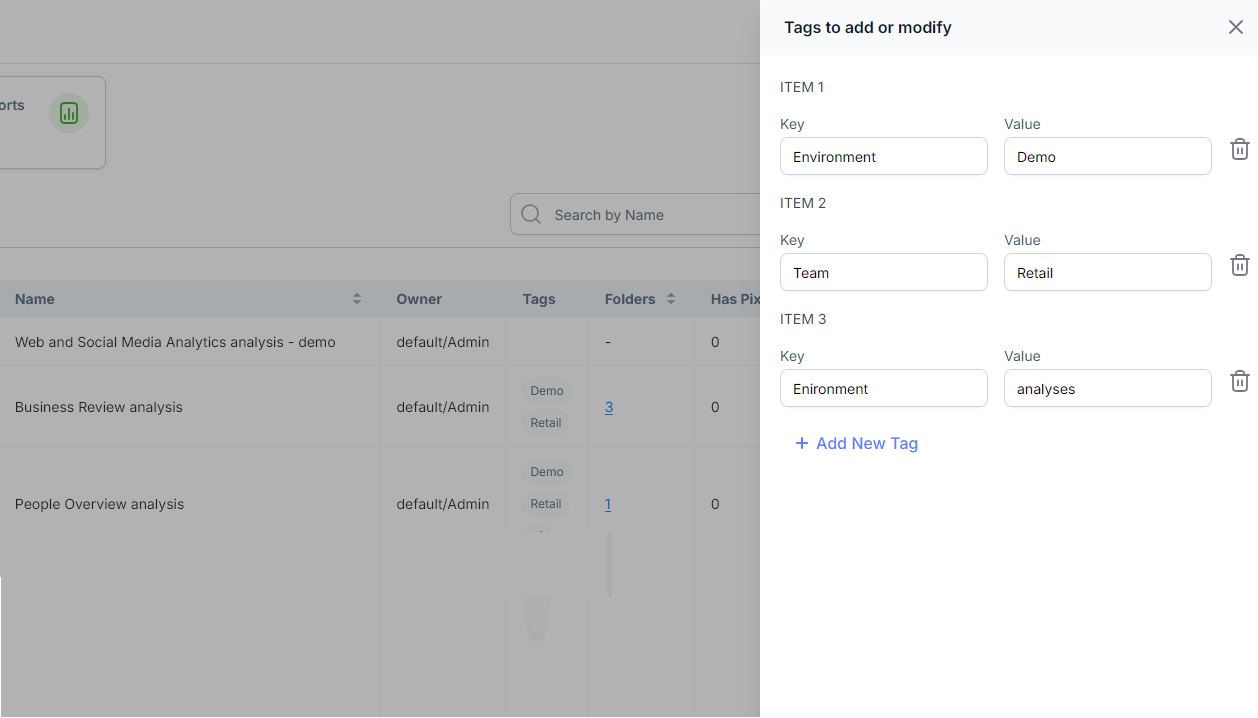Screen dimensions: 1258x718
Task: Click the green reports chart icon
Action: click(x=69, y=113)
